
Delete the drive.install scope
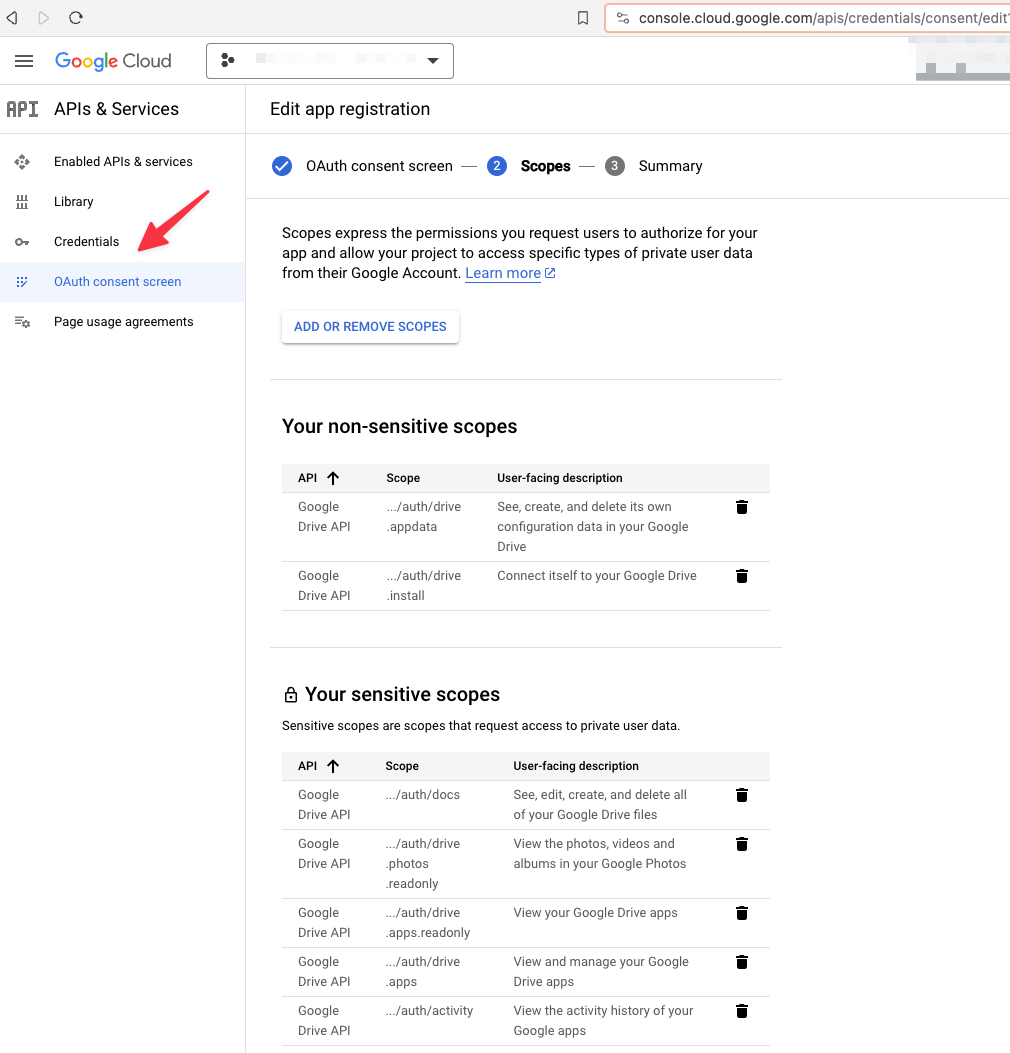coord(741,576)
